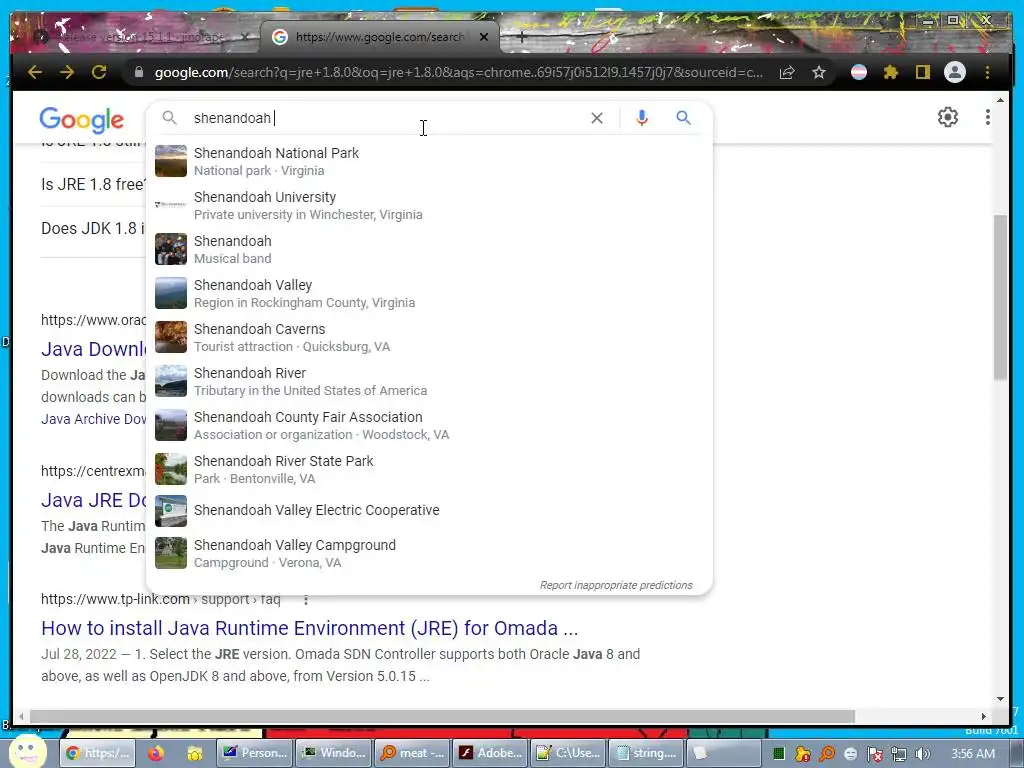Pick the Shenandoah Valley region suggestion
The width and height of the screenshot is (1024, 768).
click(x=429, y=293)
